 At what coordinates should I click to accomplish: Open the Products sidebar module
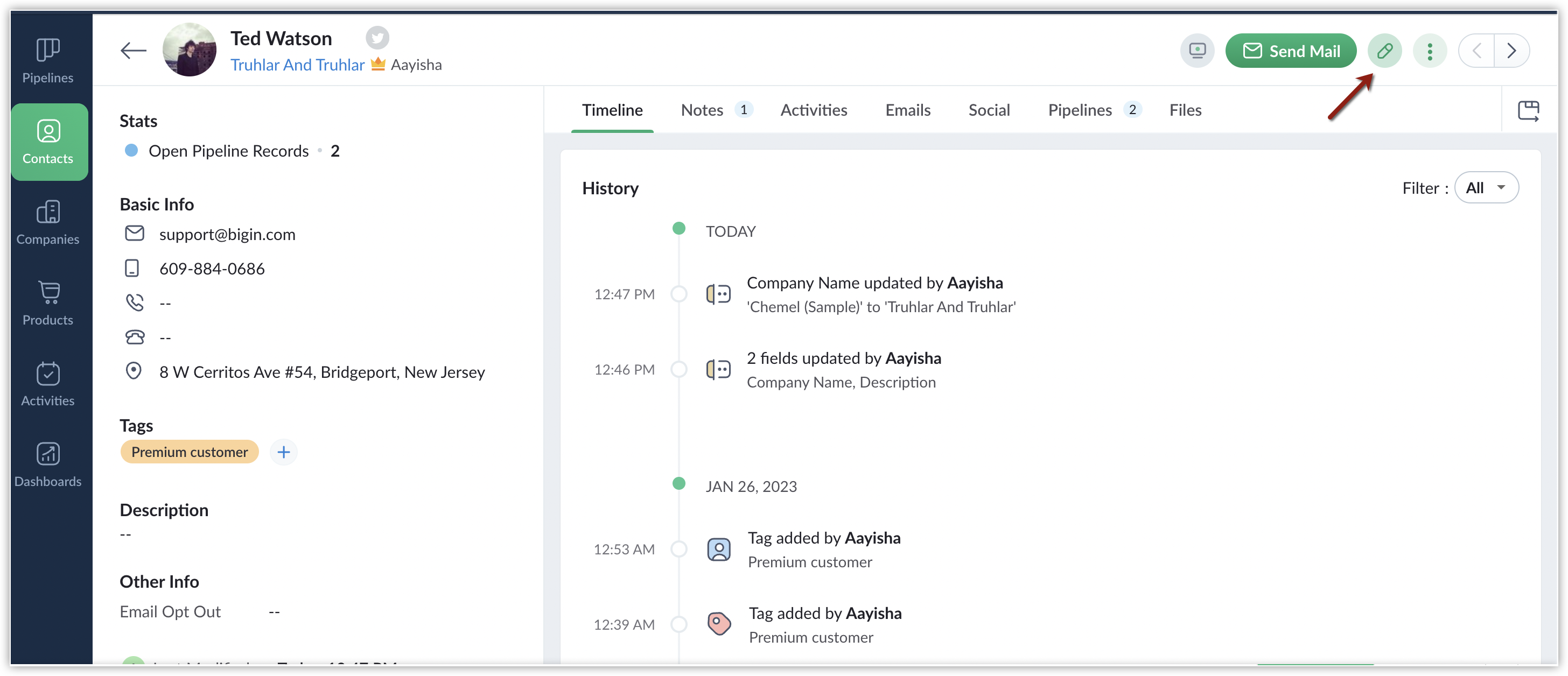(47, 303)
